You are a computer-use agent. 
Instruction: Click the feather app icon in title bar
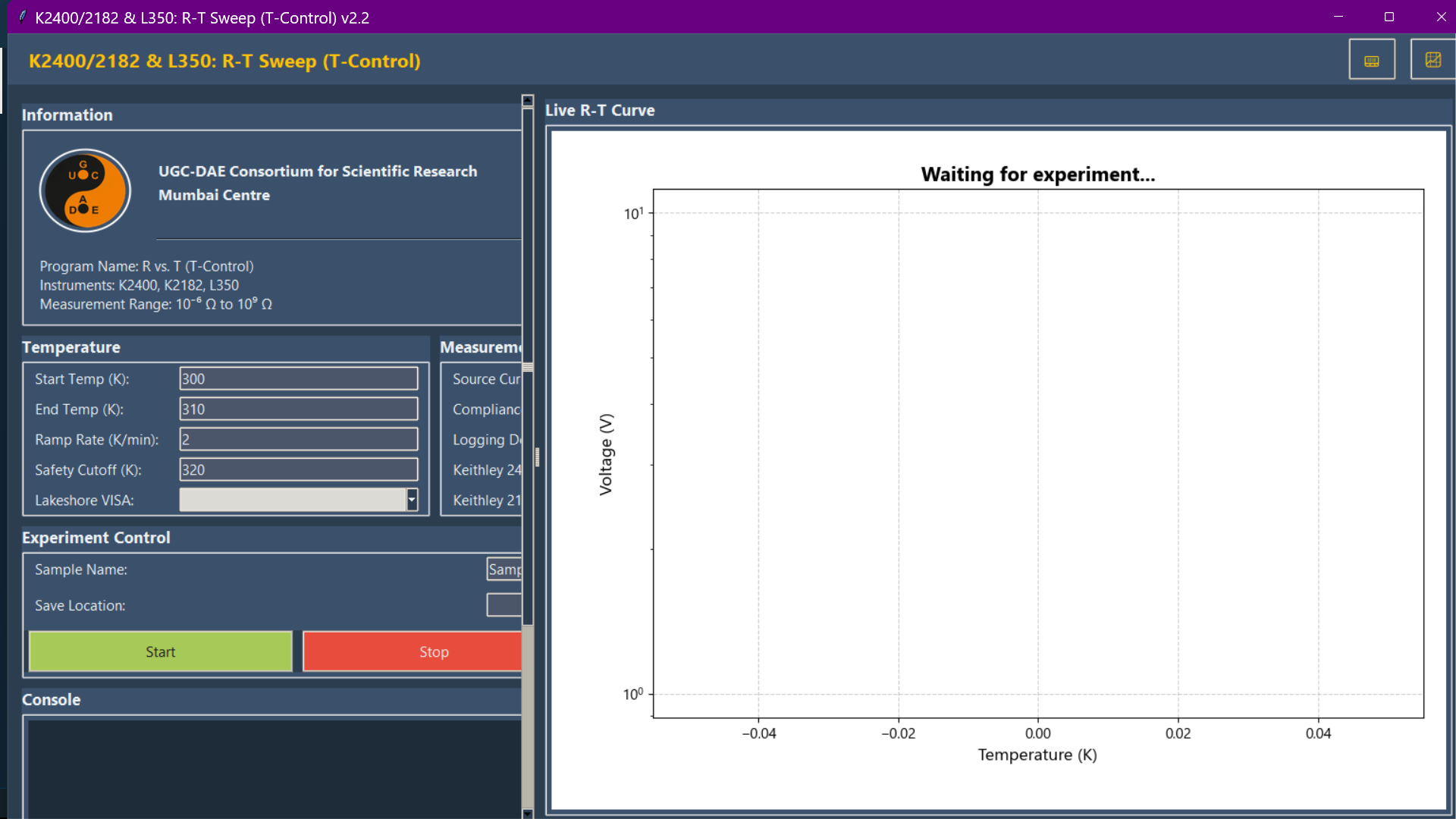coord(22,17)
